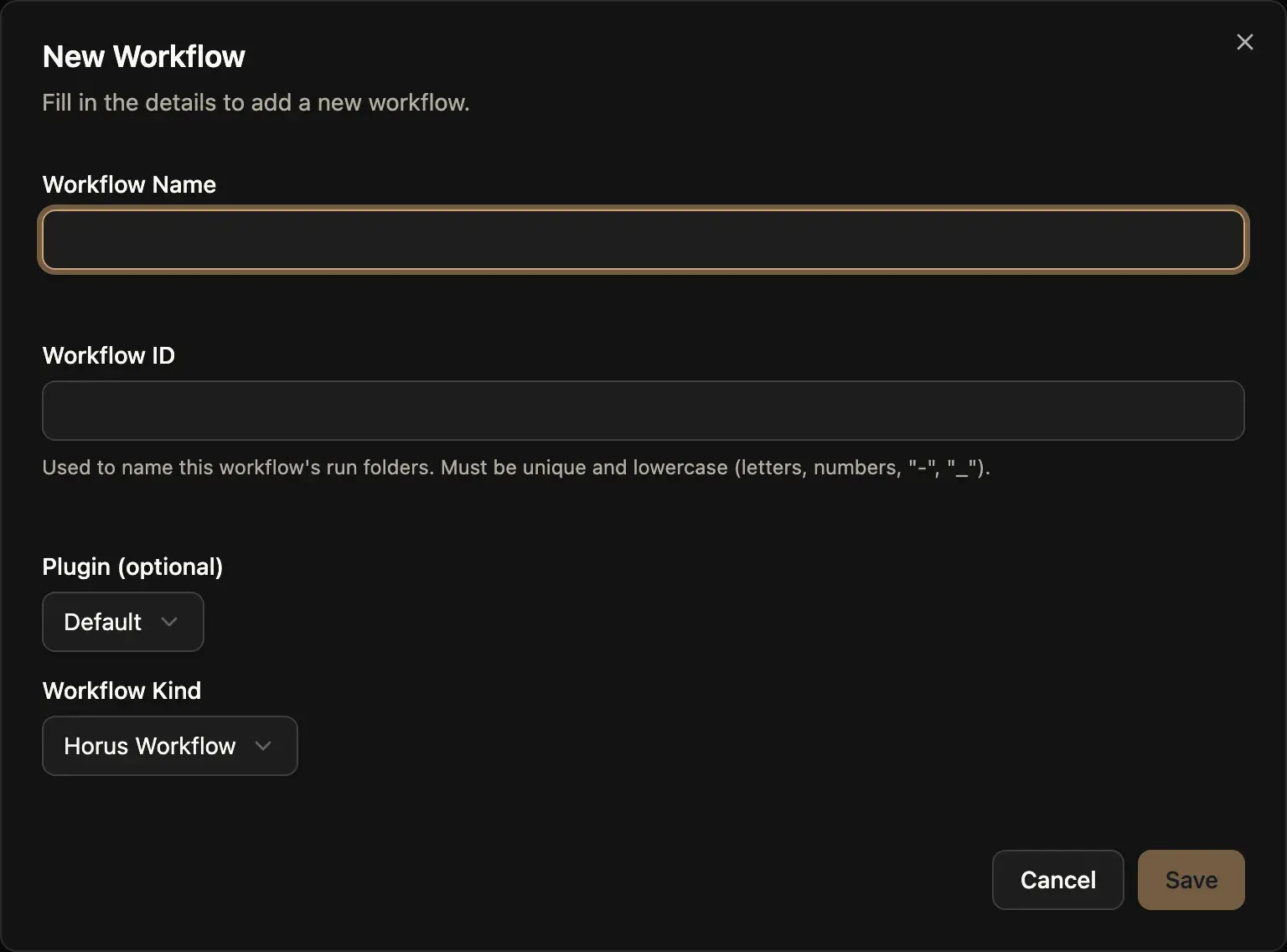Click the 'Fill in the details' subtitle text

(x=256, y=102)
